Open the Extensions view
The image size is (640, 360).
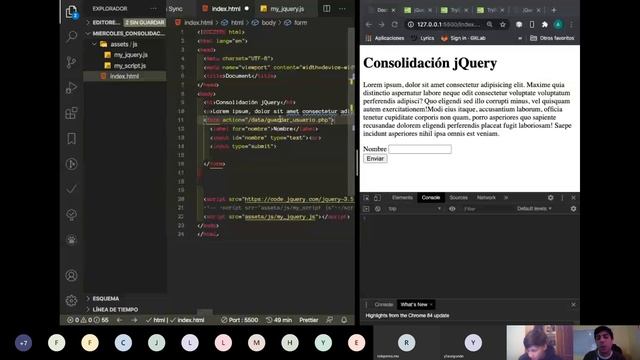(71, 113)
